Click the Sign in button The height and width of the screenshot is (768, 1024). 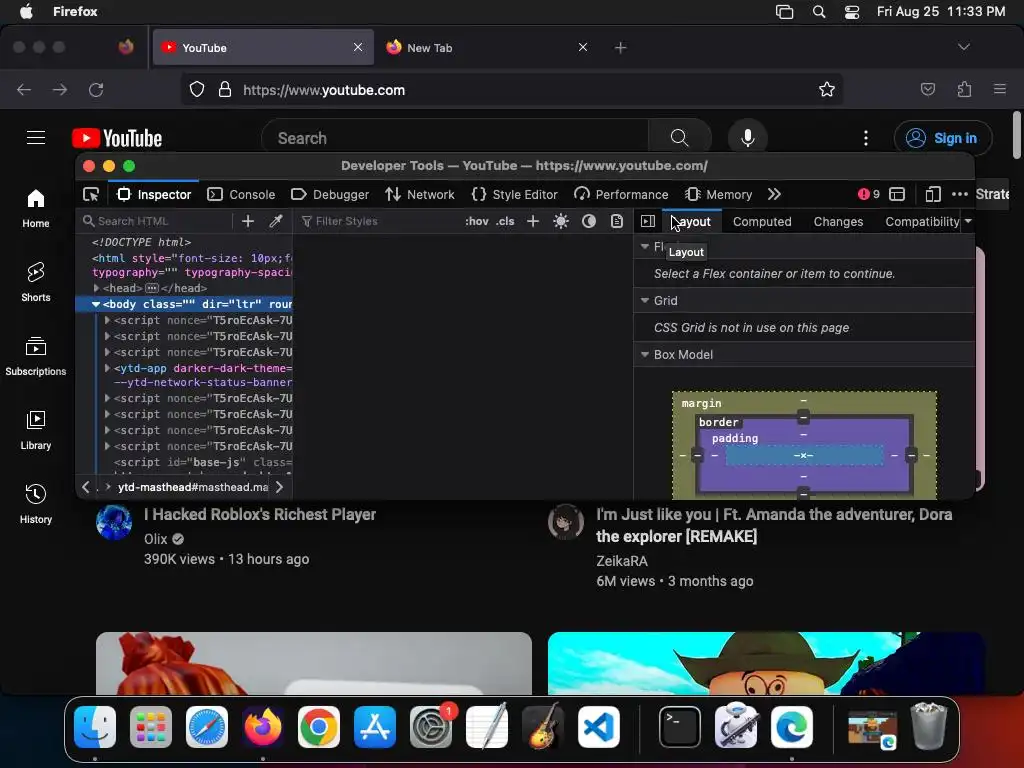[x=943, y=138]
